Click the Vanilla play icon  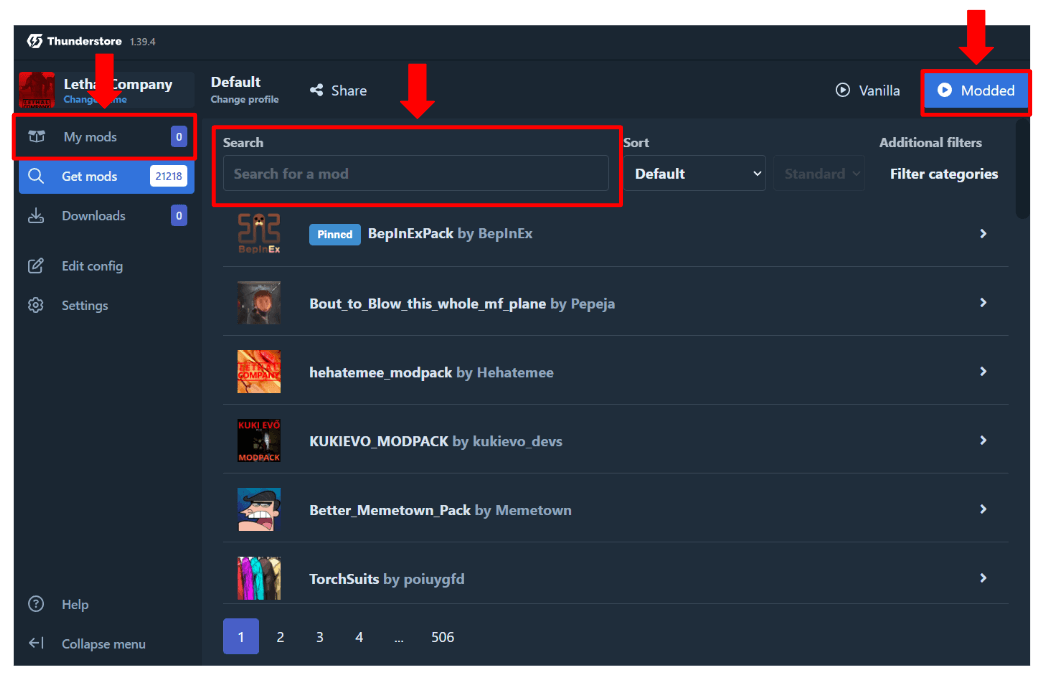click(x=843, y=90)
